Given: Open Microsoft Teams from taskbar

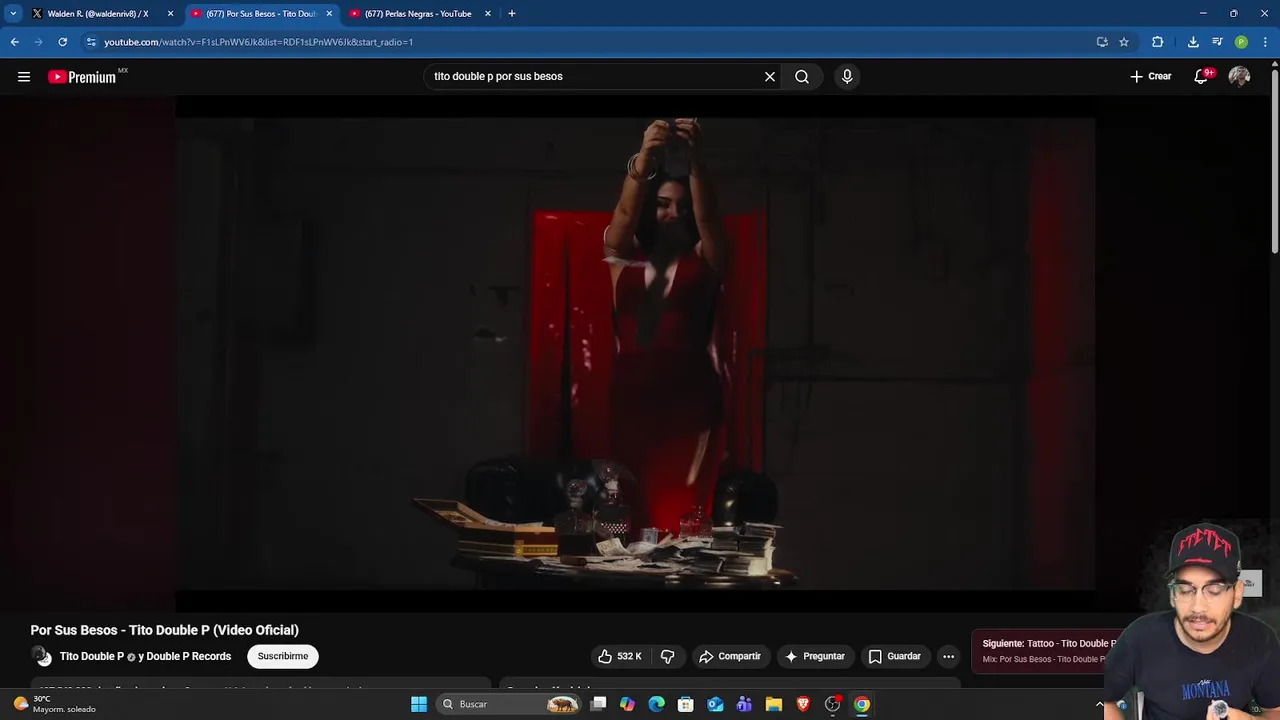Looking at the screenshot, I should pos(744,704).
